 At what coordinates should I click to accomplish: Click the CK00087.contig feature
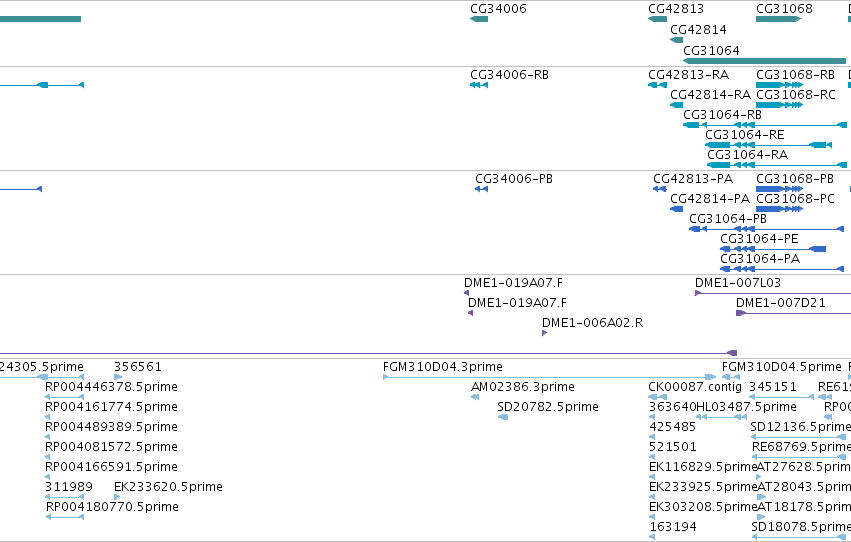657,397
